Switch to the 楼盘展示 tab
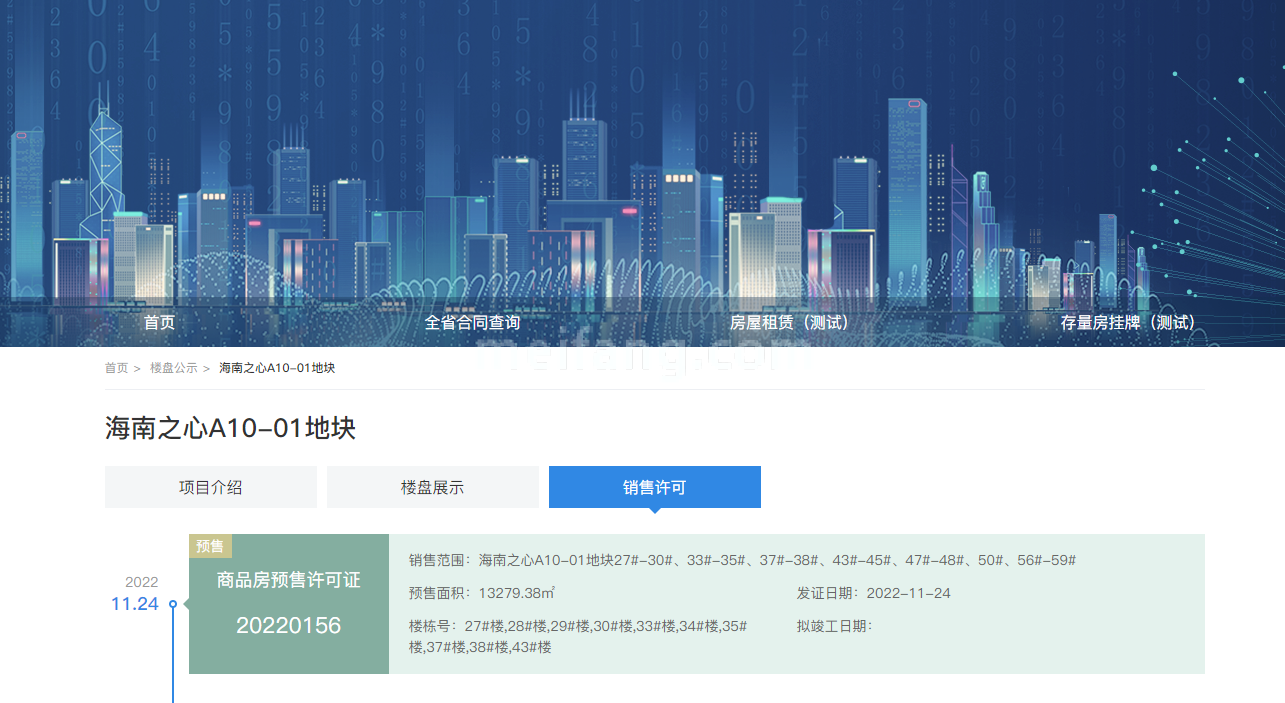This screenshot has height=703, width=1285. tap(432, 487)
